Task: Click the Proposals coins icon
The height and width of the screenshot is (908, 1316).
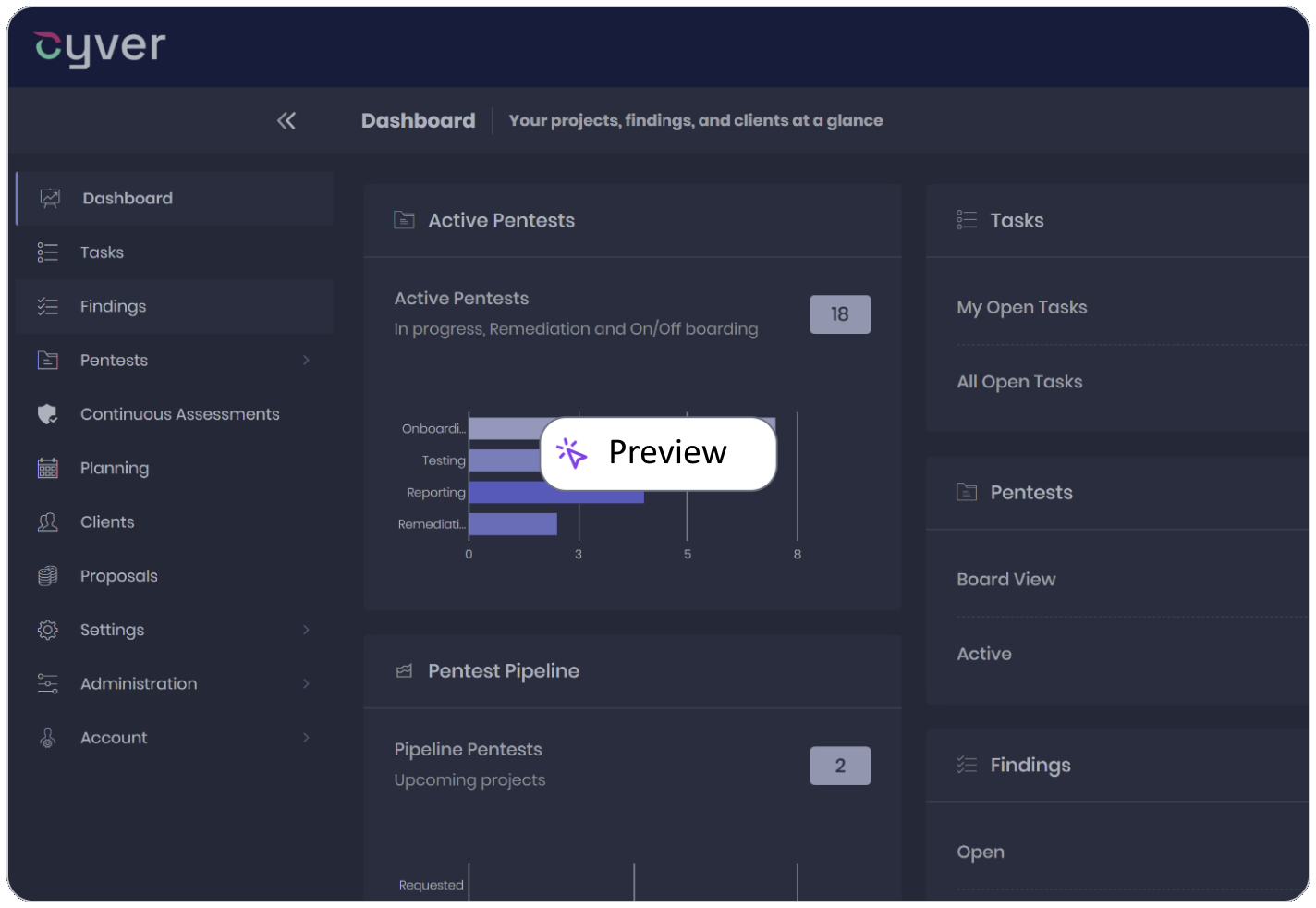Action: (x=48, y=576)
